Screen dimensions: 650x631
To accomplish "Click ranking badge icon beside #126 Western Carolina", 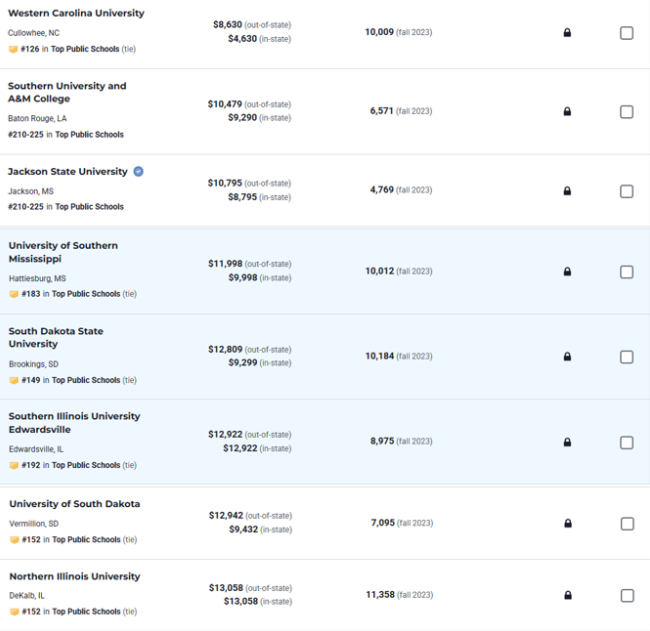I will [13, 49].
